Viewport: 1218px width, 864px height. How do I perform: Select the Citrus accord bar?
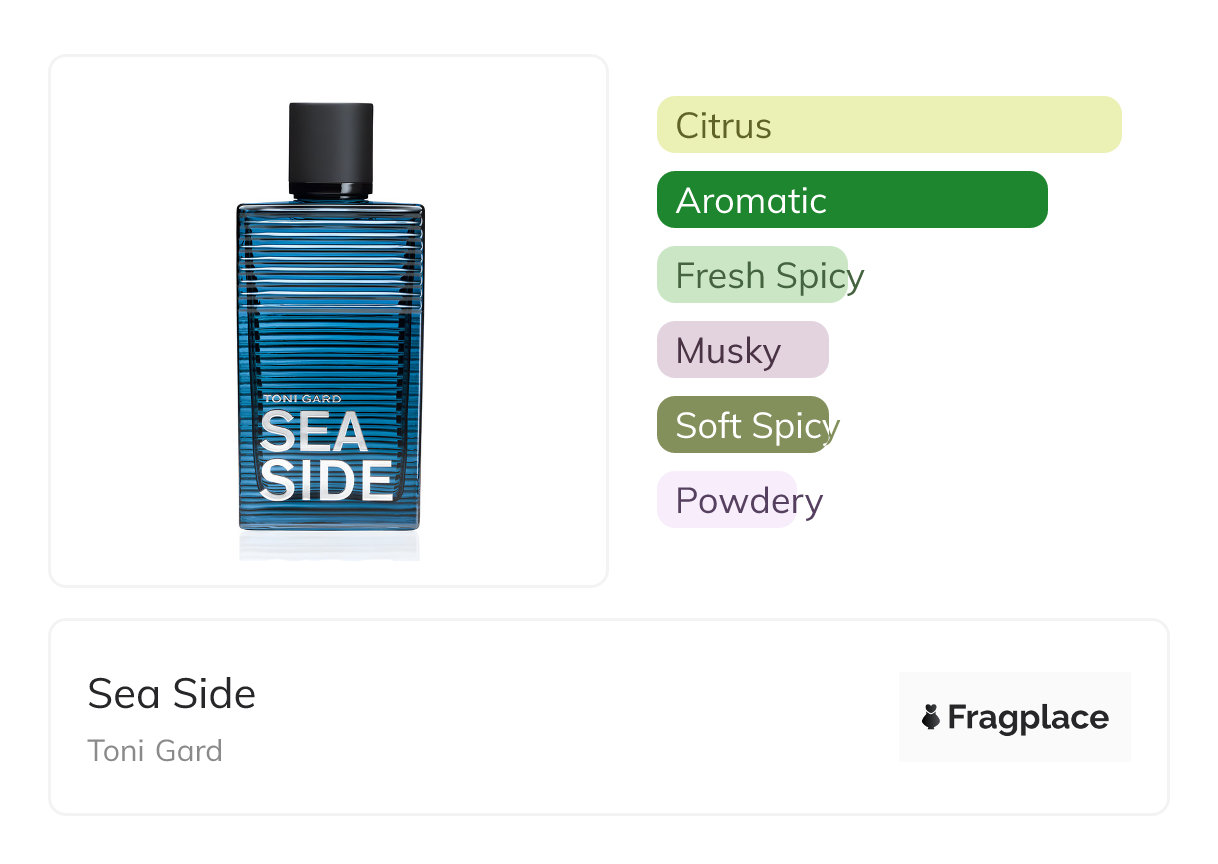click(x=888, y=125)
